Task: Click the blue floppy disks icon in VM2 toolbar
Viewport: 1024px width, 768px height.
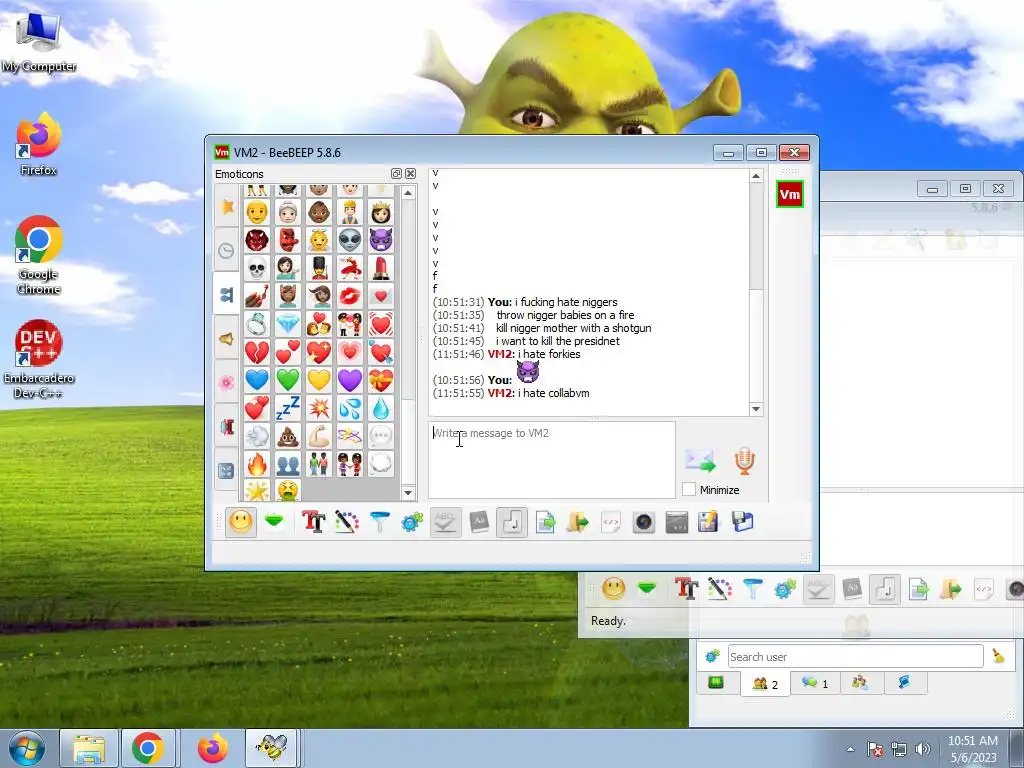Action: (x=742, y=522)
